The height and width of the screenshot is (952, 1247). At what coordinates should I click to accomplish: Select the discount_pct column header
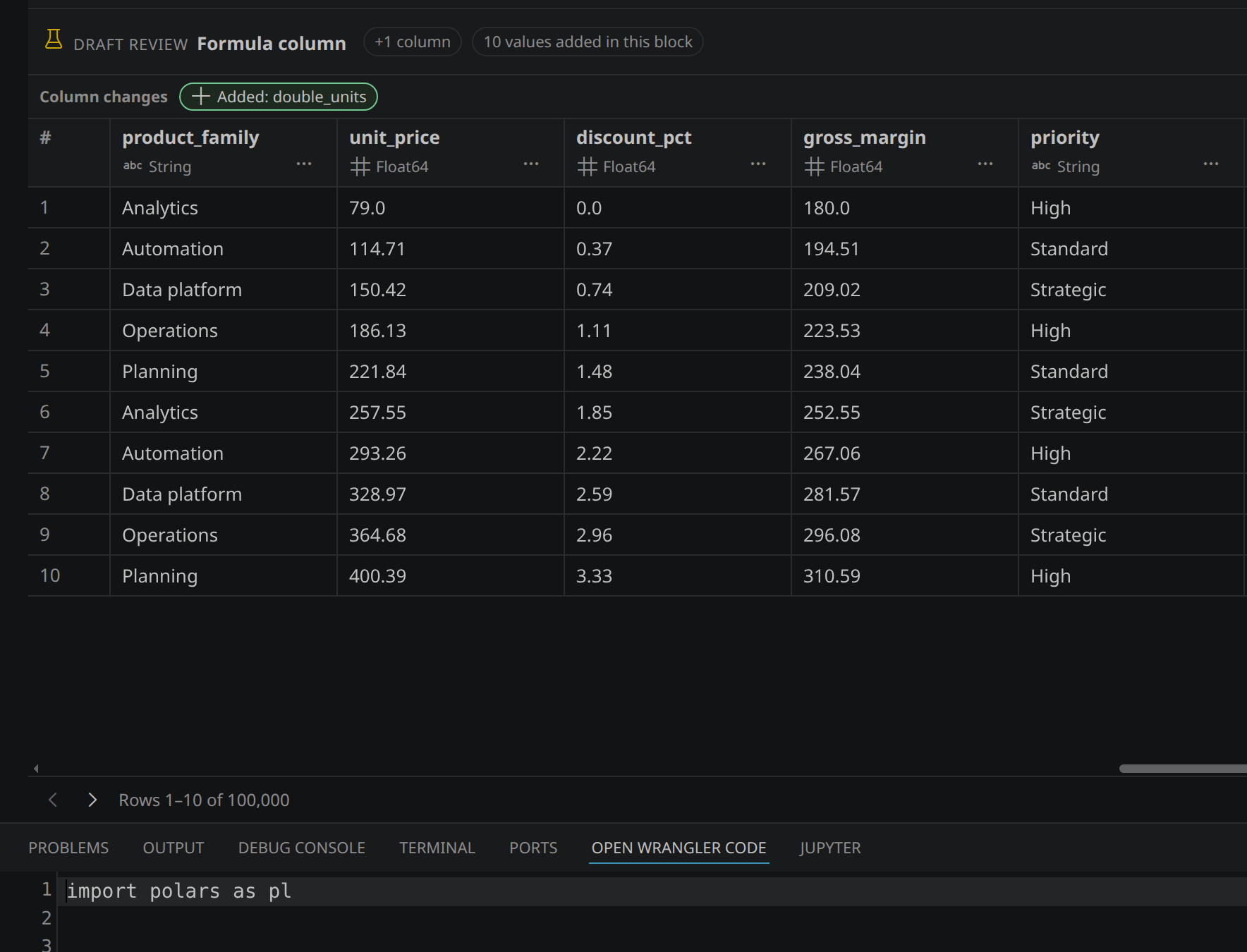678,152
